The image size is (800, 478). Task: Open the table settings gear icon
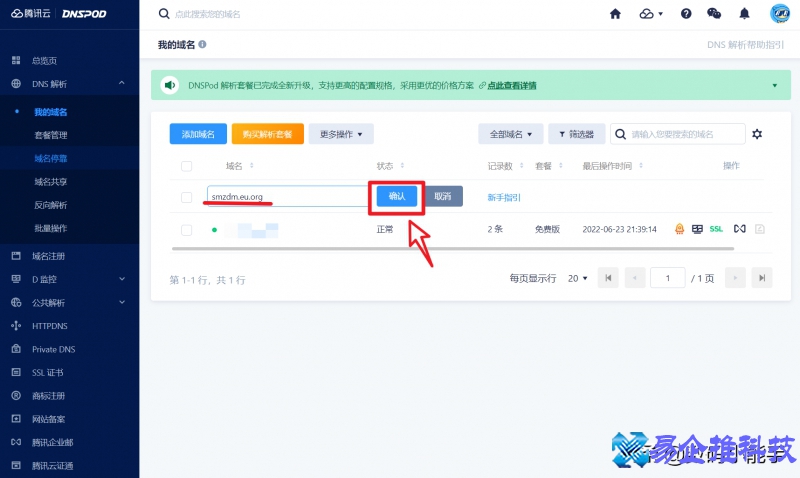coord(757,134)
